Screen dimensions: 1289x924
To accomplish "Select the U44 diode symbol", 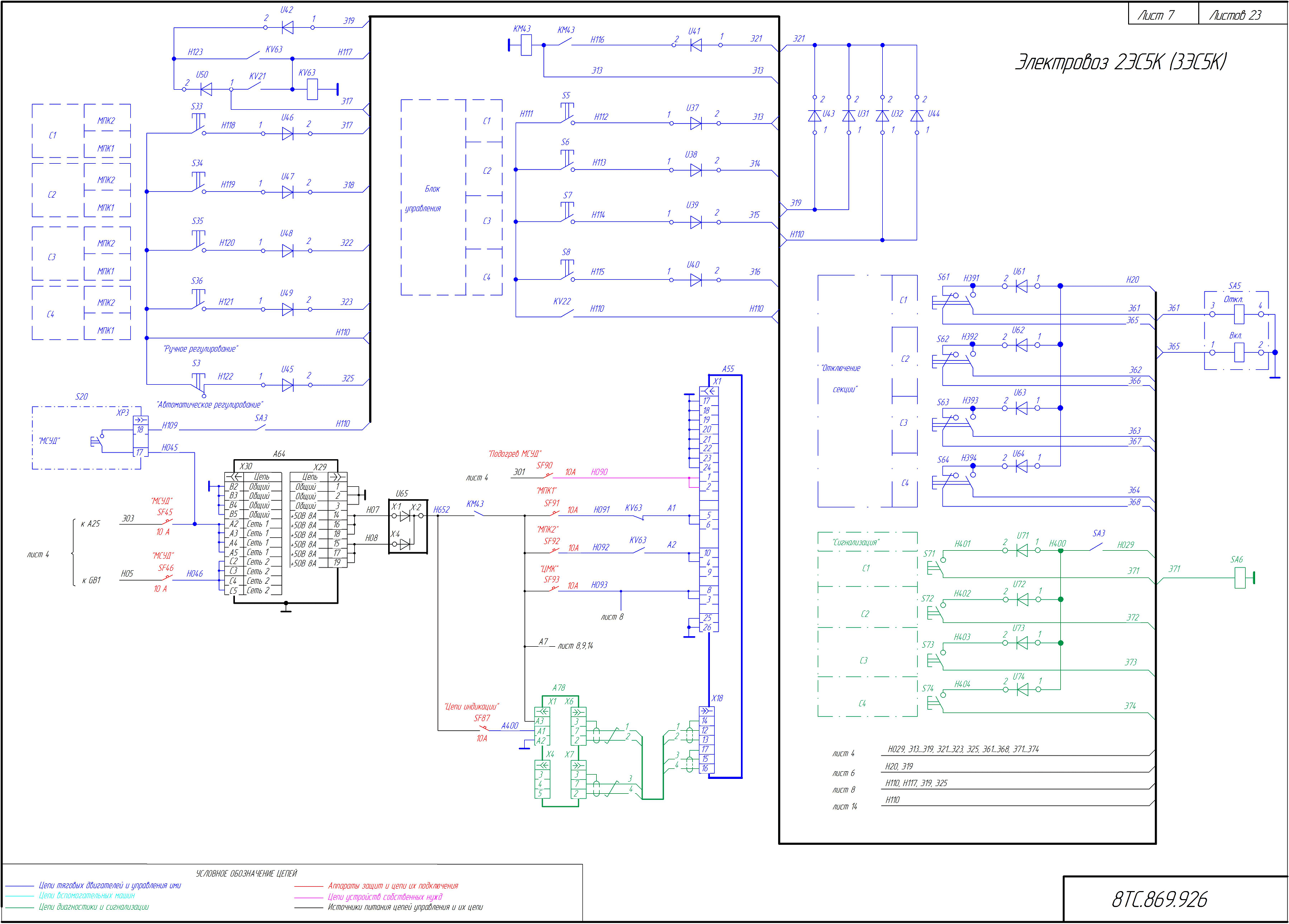I will [917, 115].
